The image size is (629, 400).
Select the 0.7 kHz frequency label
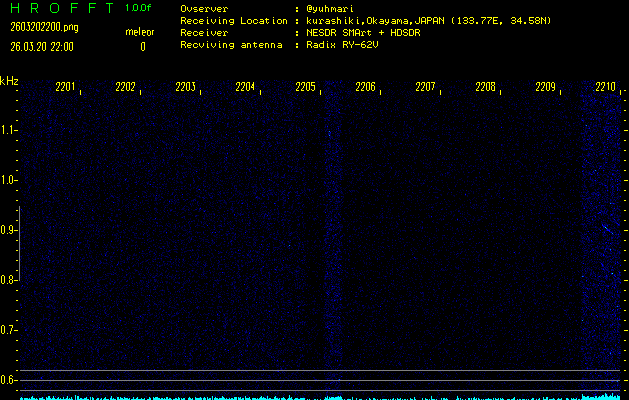tap(9, 330)
